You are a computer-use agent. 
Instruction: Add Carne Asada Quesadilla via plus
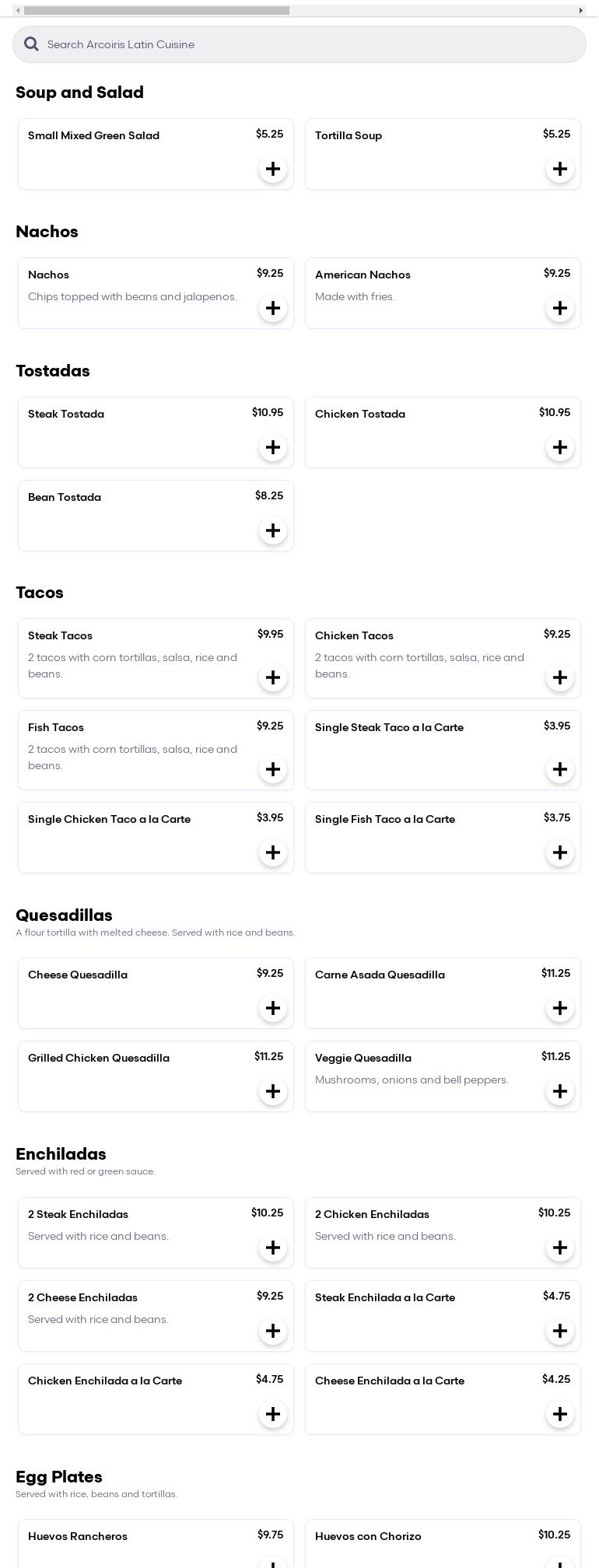pyautogui.click(x=560, y=1008)
